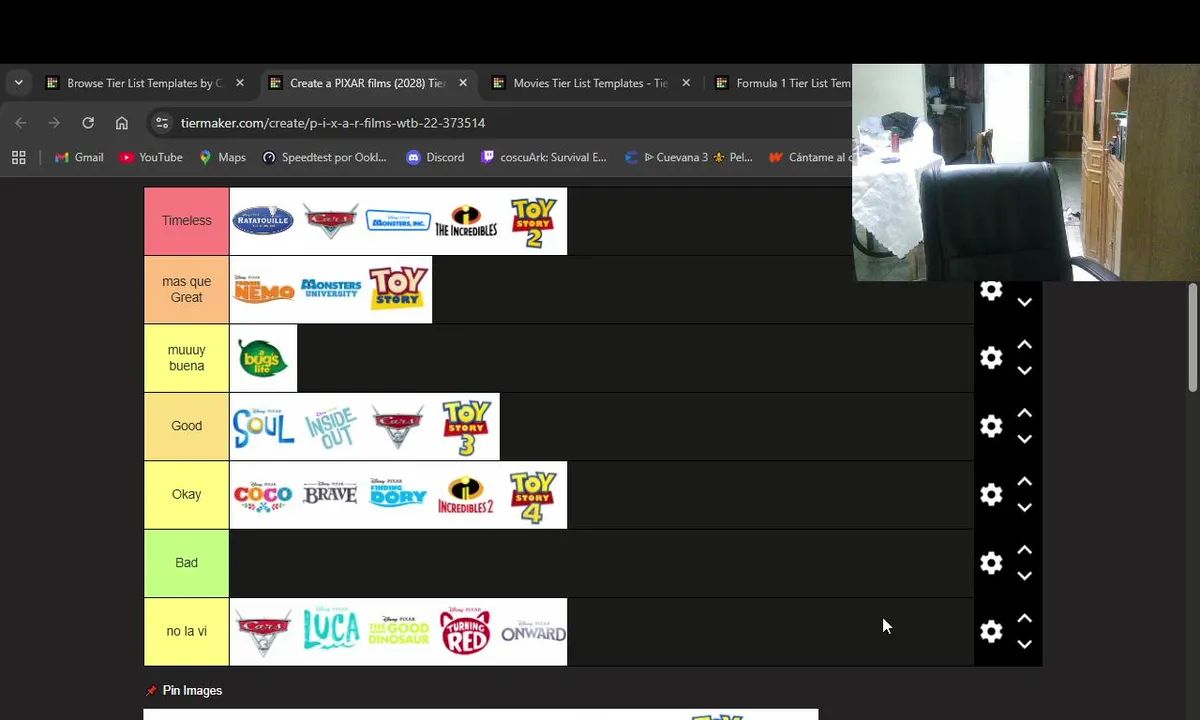Screen dimensions: 1200x720
Task: Open Discord bookmark
Action: (x=435, y=157)
